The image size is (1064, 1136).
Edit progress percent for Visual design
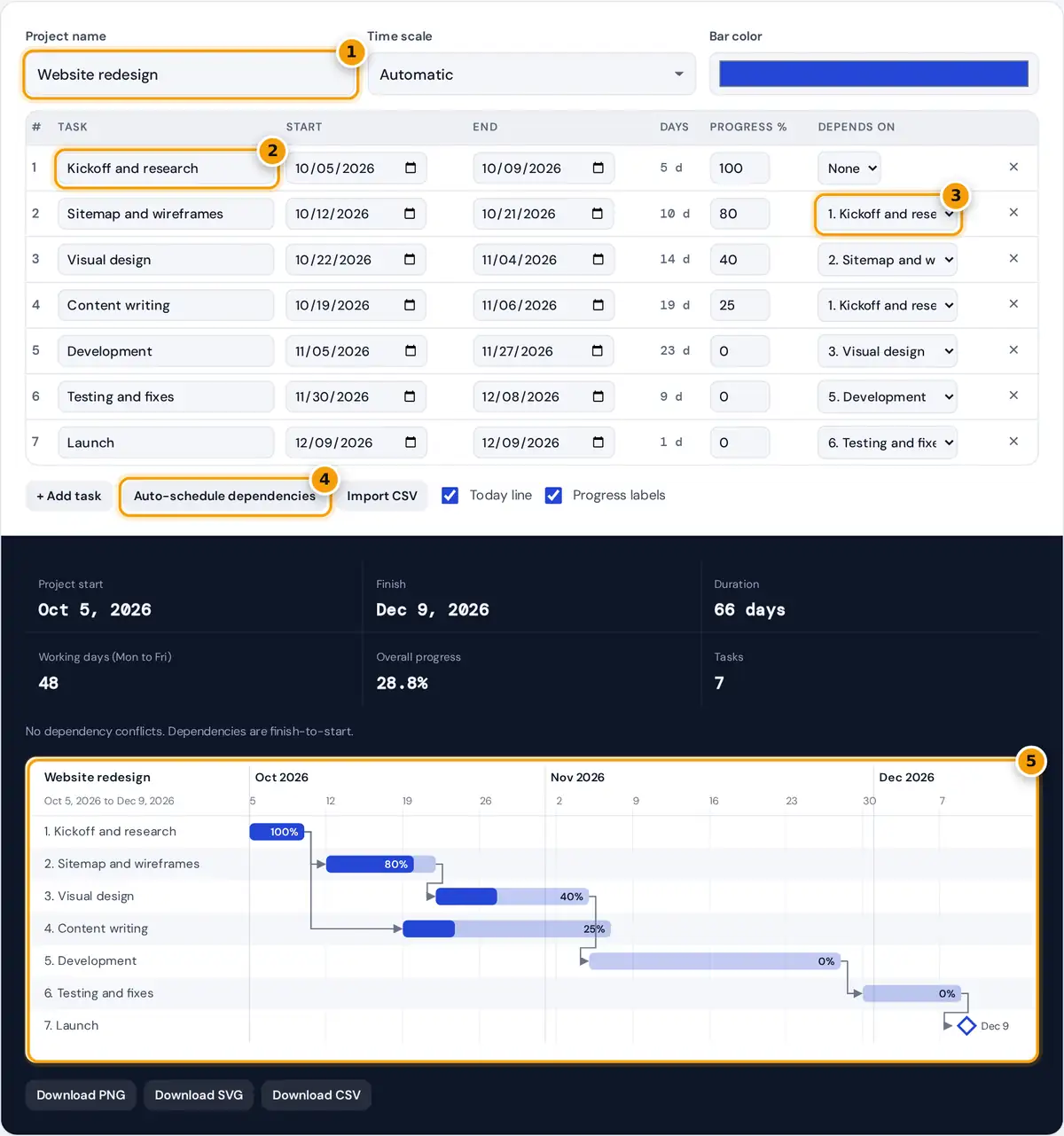pos(739,260)
